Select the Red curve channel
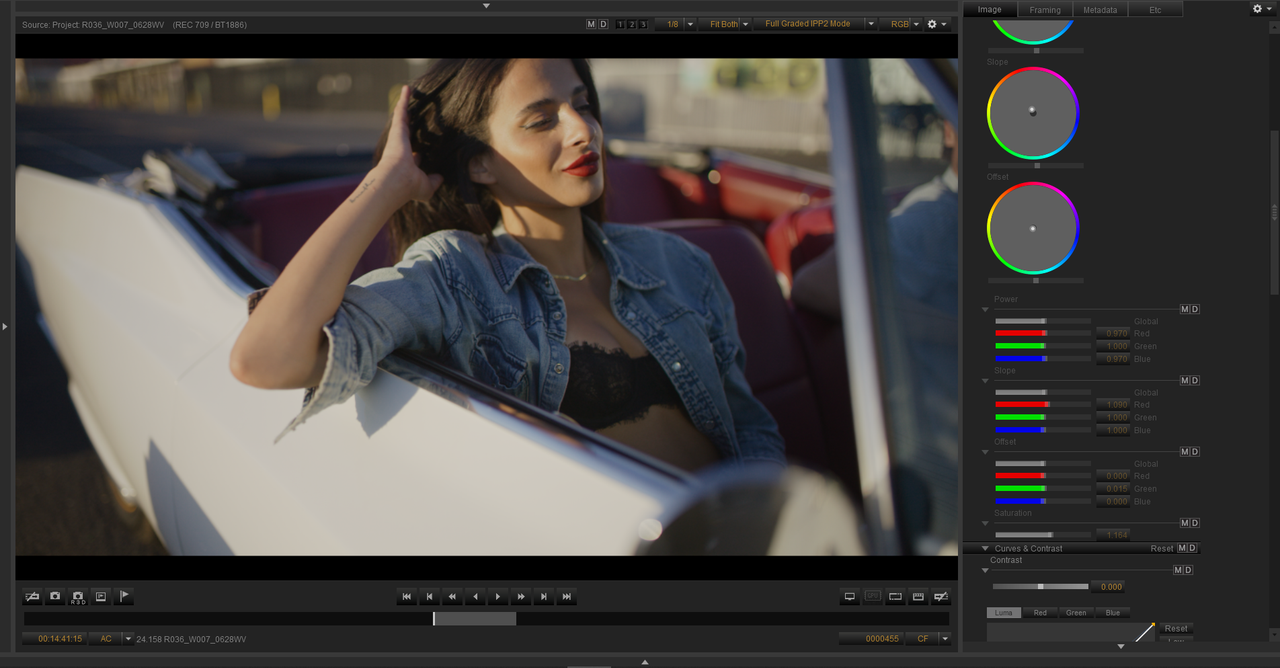 point(1040,612)
